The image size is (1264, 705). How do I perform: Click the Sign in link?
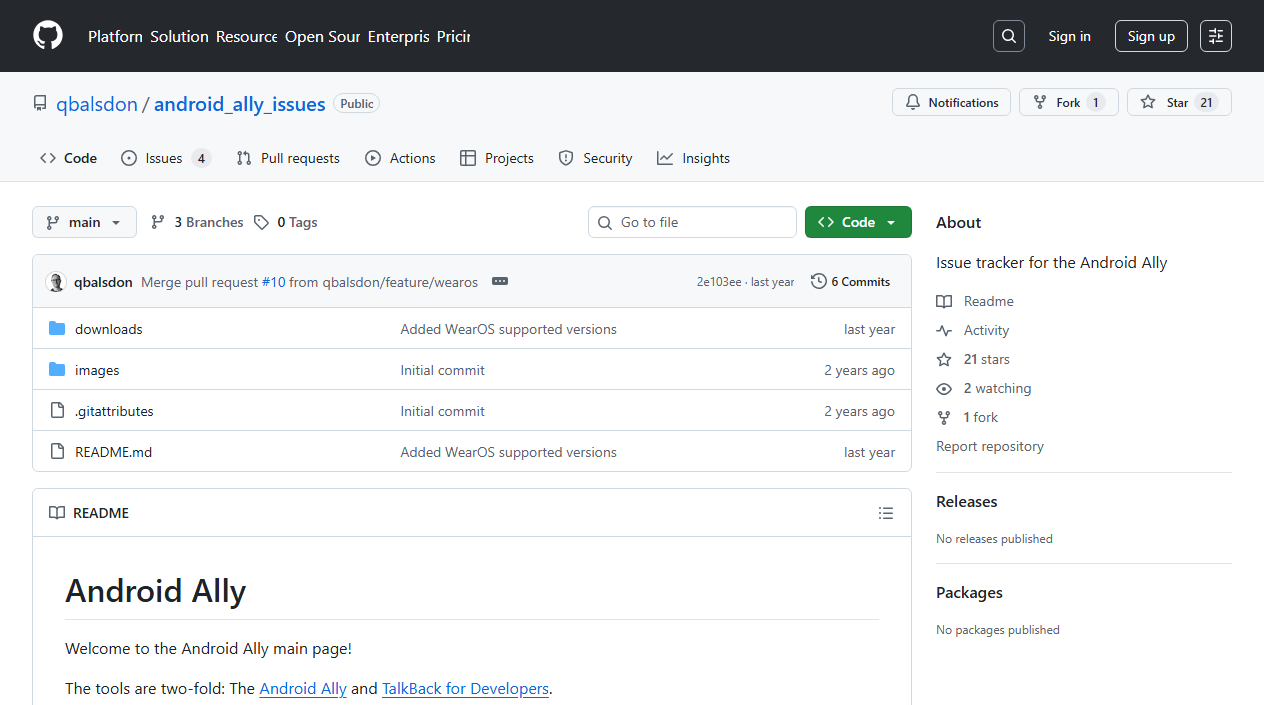[x=1070, y=36]
